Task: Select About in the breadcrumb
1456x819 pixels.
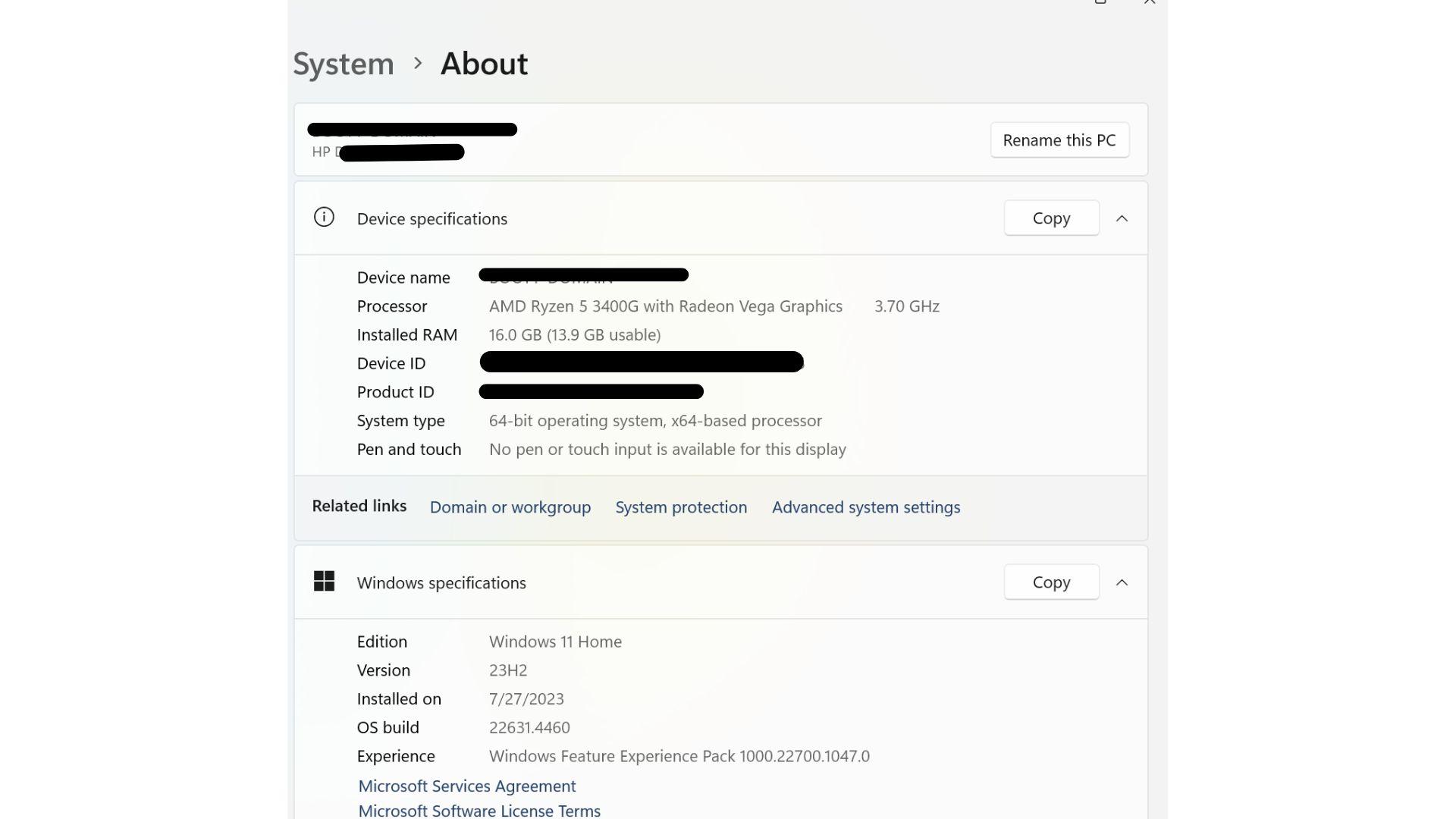Action: coord(484,64)
